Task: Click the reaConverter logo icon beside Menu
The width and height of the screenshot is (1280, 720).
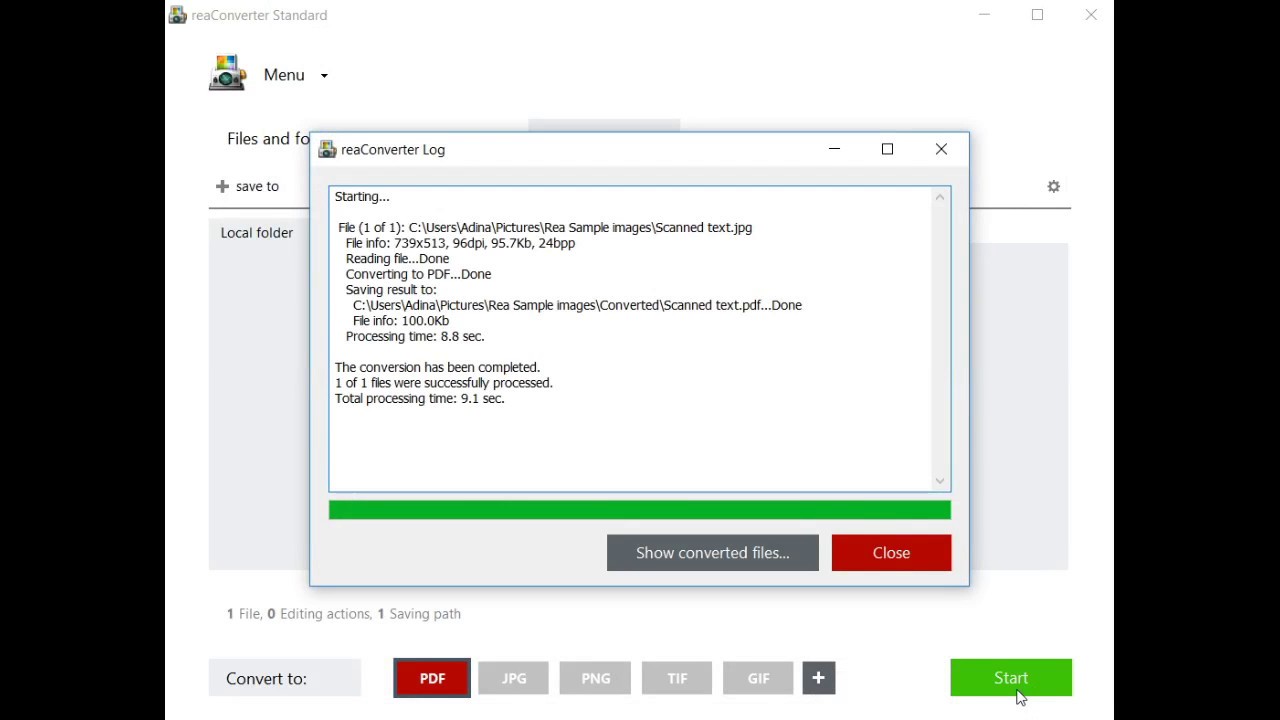Action: (227, 74)
